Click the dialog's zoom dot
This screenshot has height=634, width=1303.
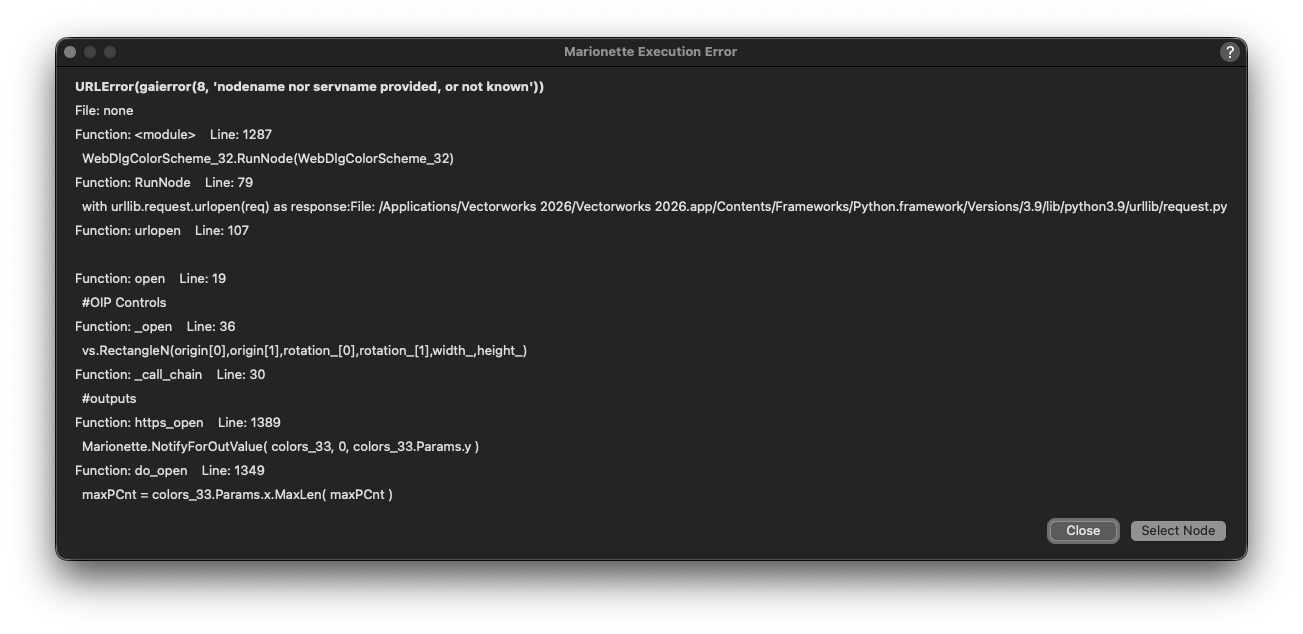click(110, 52)
